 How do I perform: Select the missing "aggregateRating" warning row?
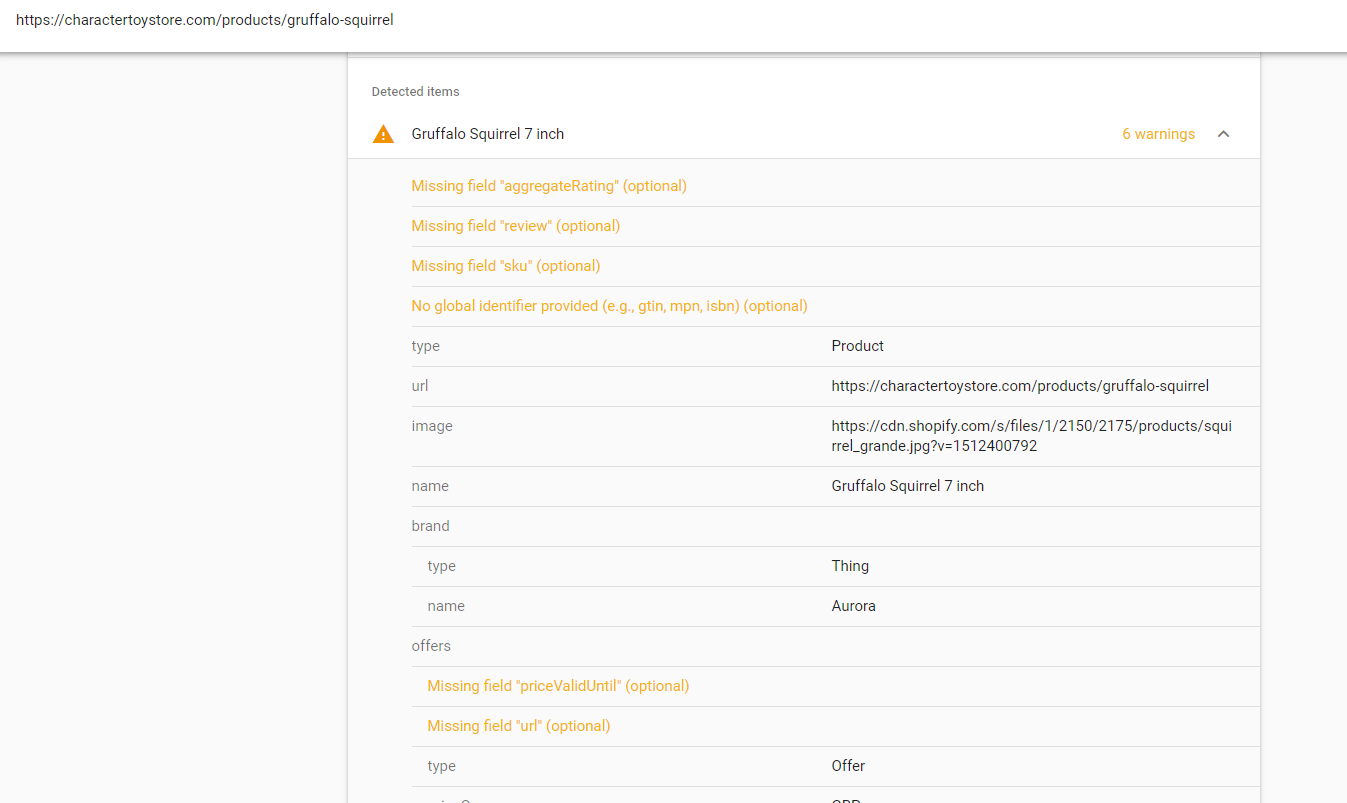549,186
